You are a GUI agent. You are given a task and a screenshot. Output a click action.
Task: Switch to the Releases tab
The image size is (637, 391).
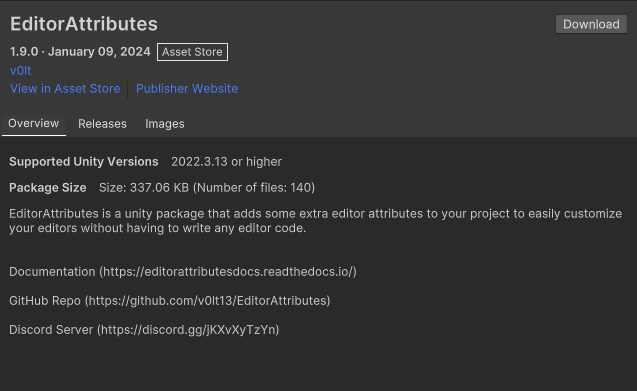click(102, 124)
